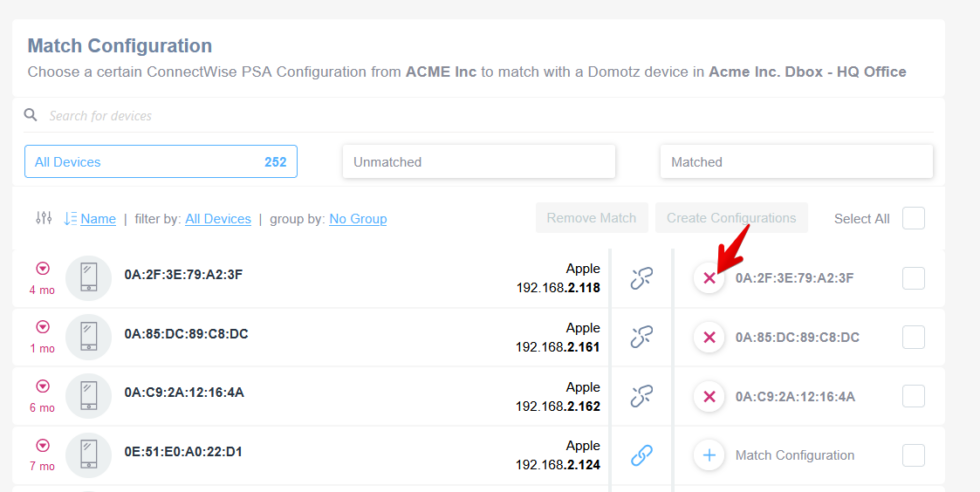980x492 pixels.
Task: Open the filter by All Devices dropdown
Action: point(218,219)
